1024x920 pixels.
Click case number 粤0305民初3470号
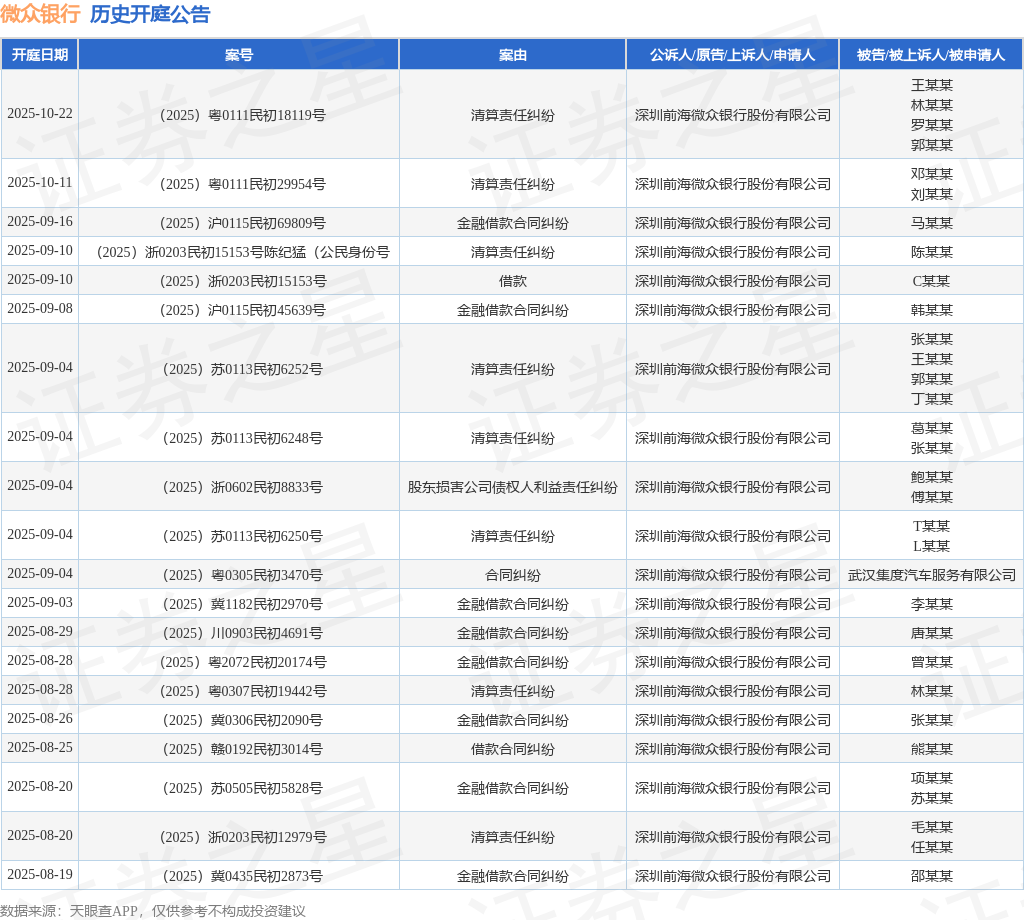(x=242, y=575)
